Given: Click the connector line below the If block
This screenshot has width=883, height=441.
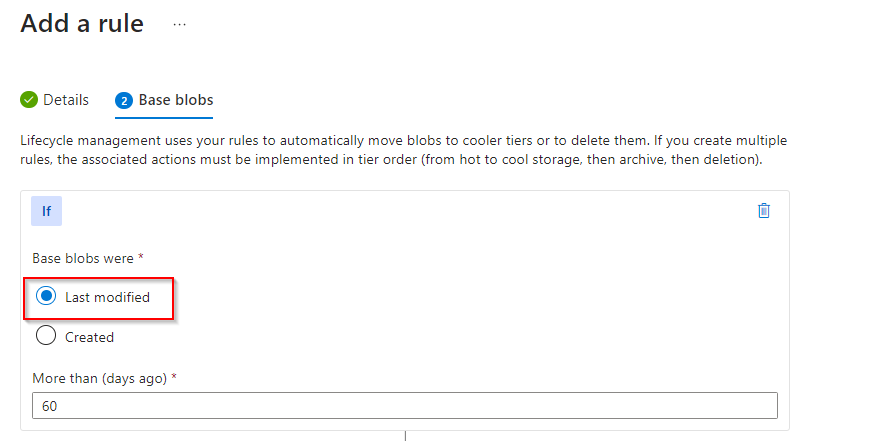Looking at the screenshot, I should (x=405, y=435).
